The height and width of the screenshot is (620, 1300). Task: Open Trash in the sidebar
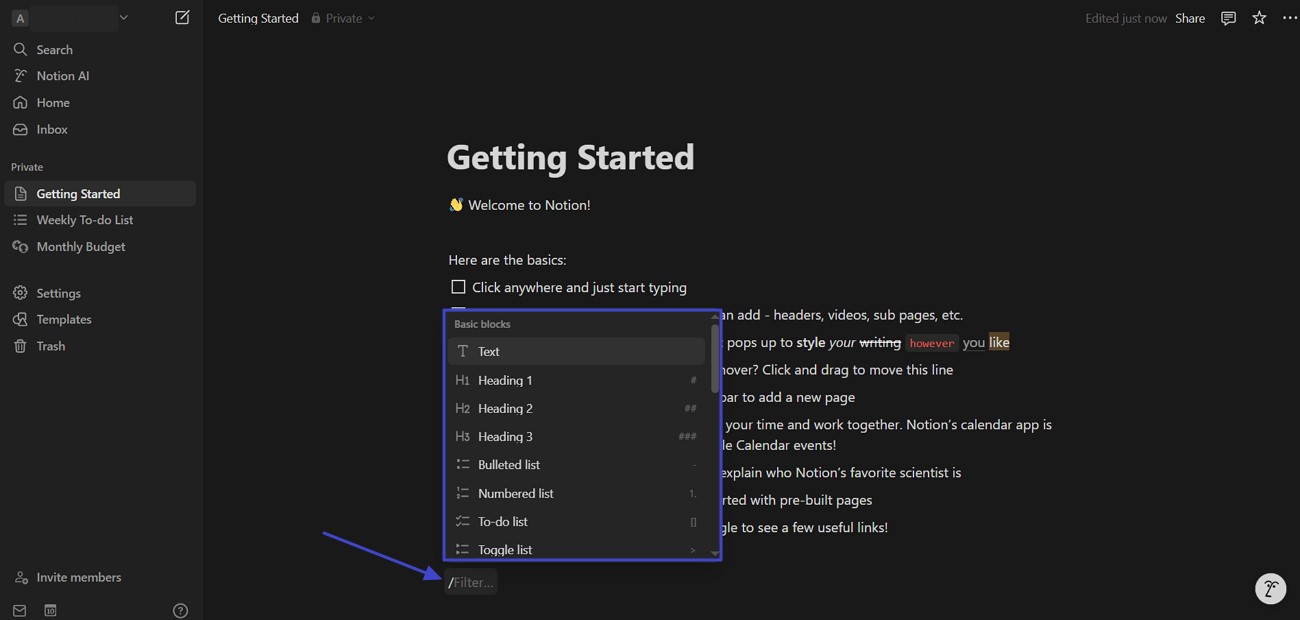click(x=100, y=346)
